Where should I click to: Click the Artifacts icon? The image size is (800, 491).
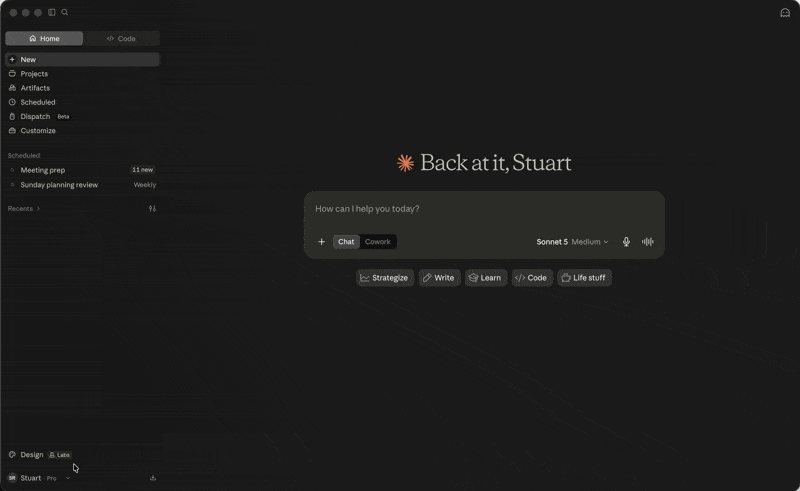tap(12, 88)
